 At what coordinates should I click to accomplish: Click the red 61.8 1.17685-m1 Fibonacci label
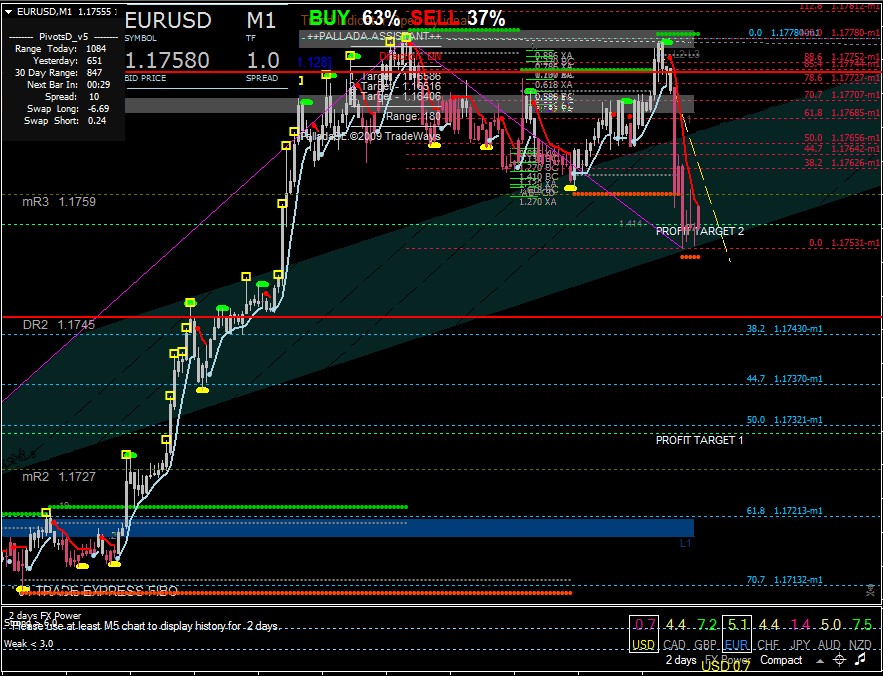(x=842, y=113)
